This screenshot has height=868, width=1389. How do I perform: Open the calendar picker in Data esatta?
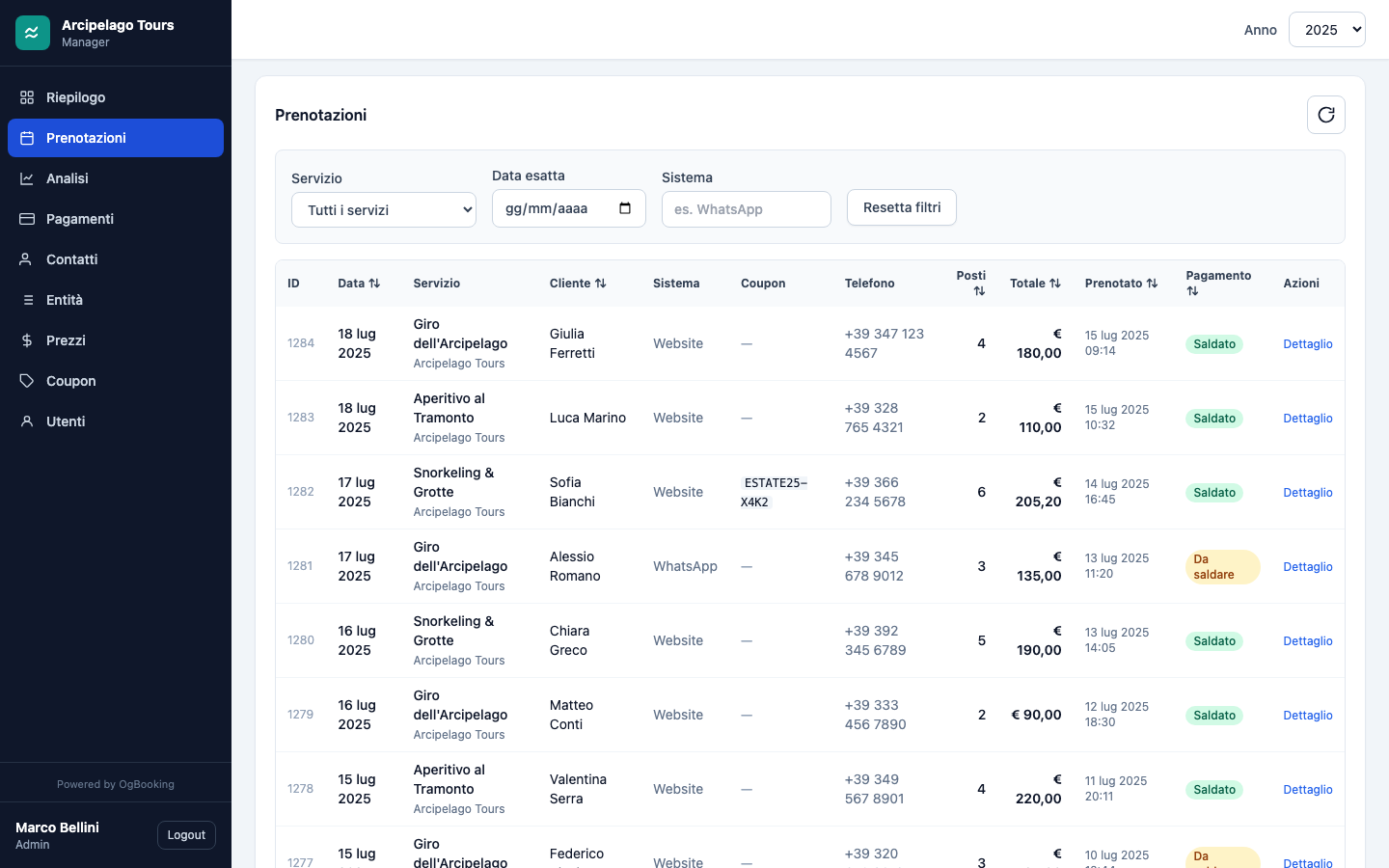[x=625, y=208]
